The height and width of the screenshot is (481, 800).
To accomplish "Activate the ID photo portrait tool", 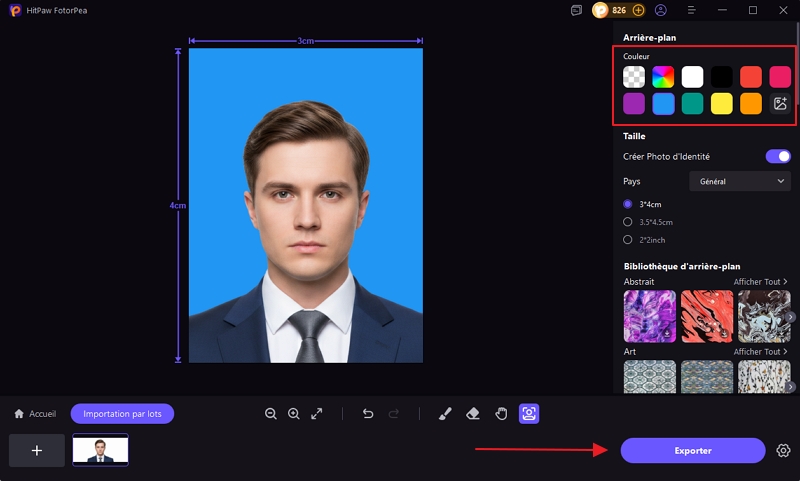I will pos(529,414).
